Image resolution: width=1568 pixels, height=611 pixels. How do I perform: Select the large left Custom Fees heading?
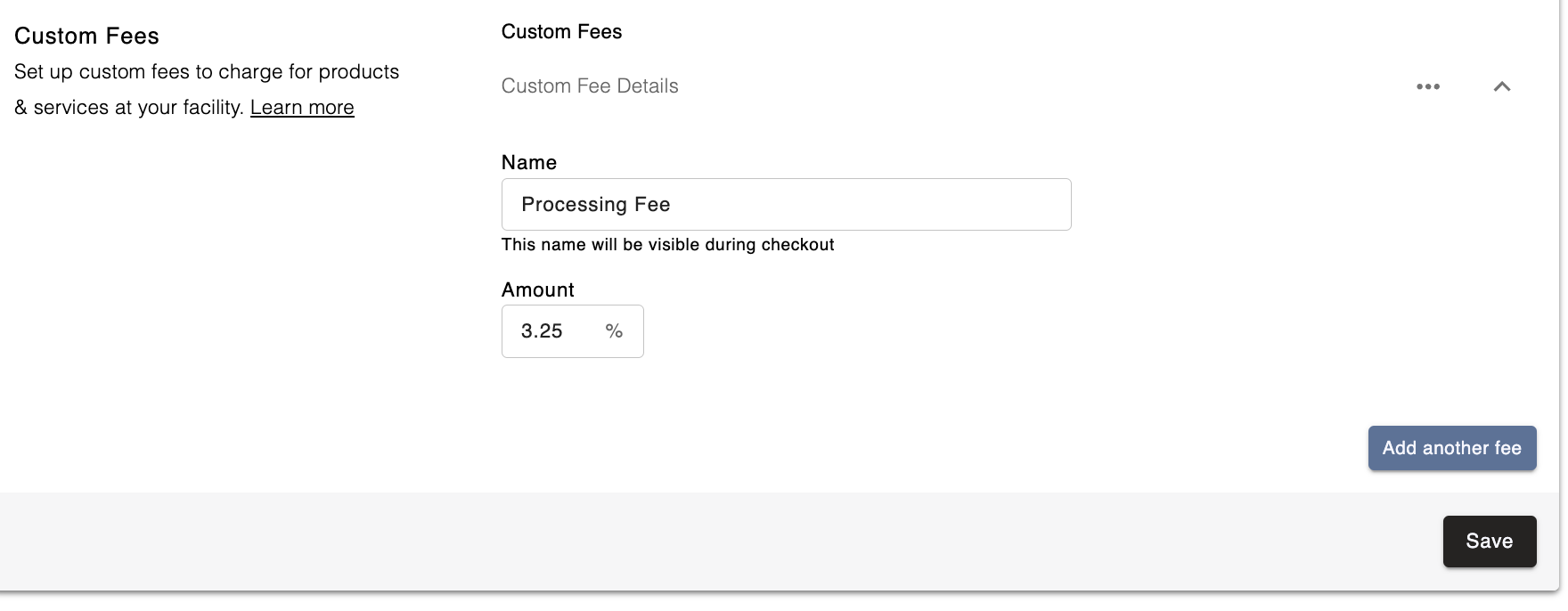pyautogui.click(x=86, y=37)
